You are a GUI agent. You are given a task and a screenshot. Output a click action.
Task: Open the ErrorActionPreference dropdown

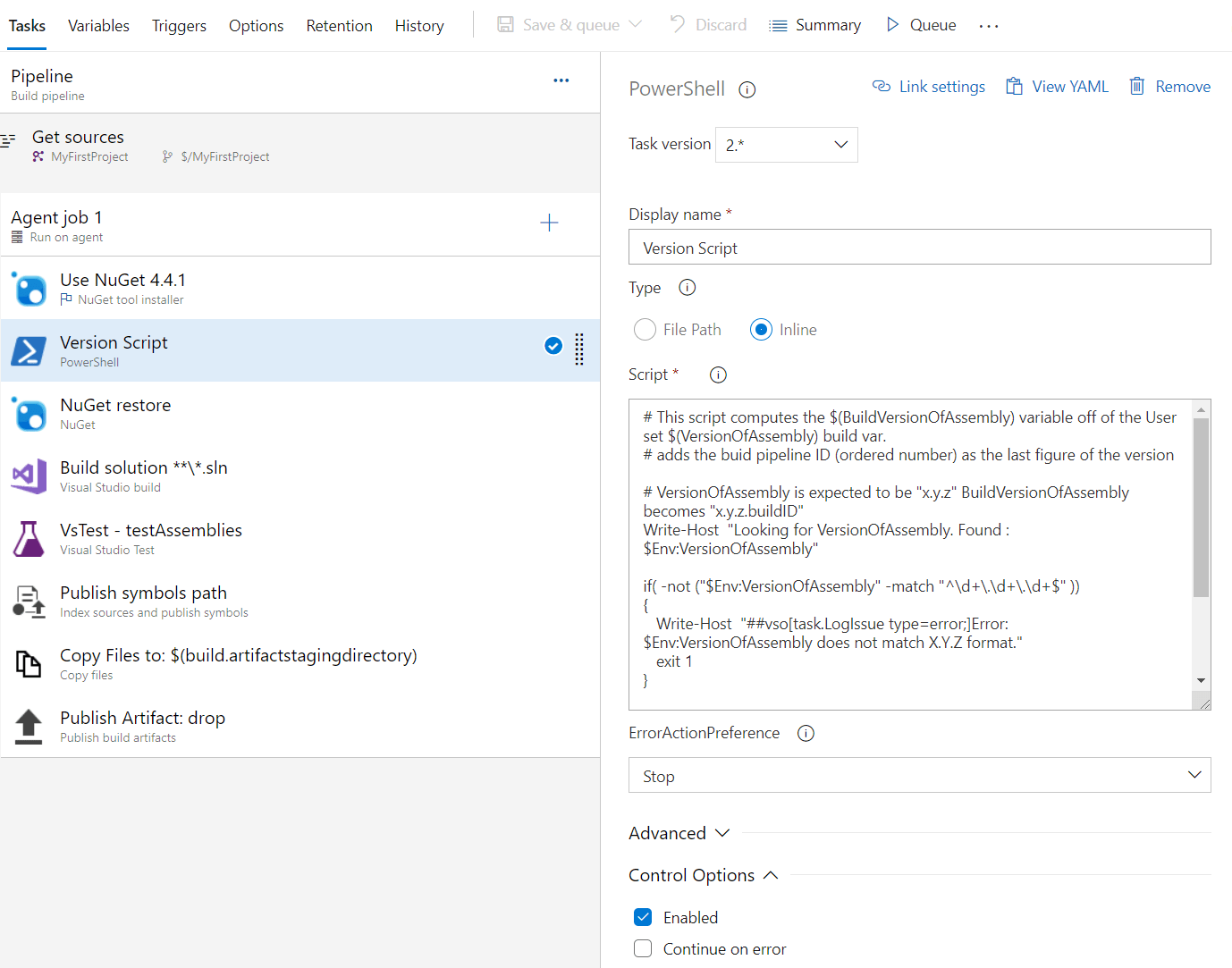tap(919, 775)
